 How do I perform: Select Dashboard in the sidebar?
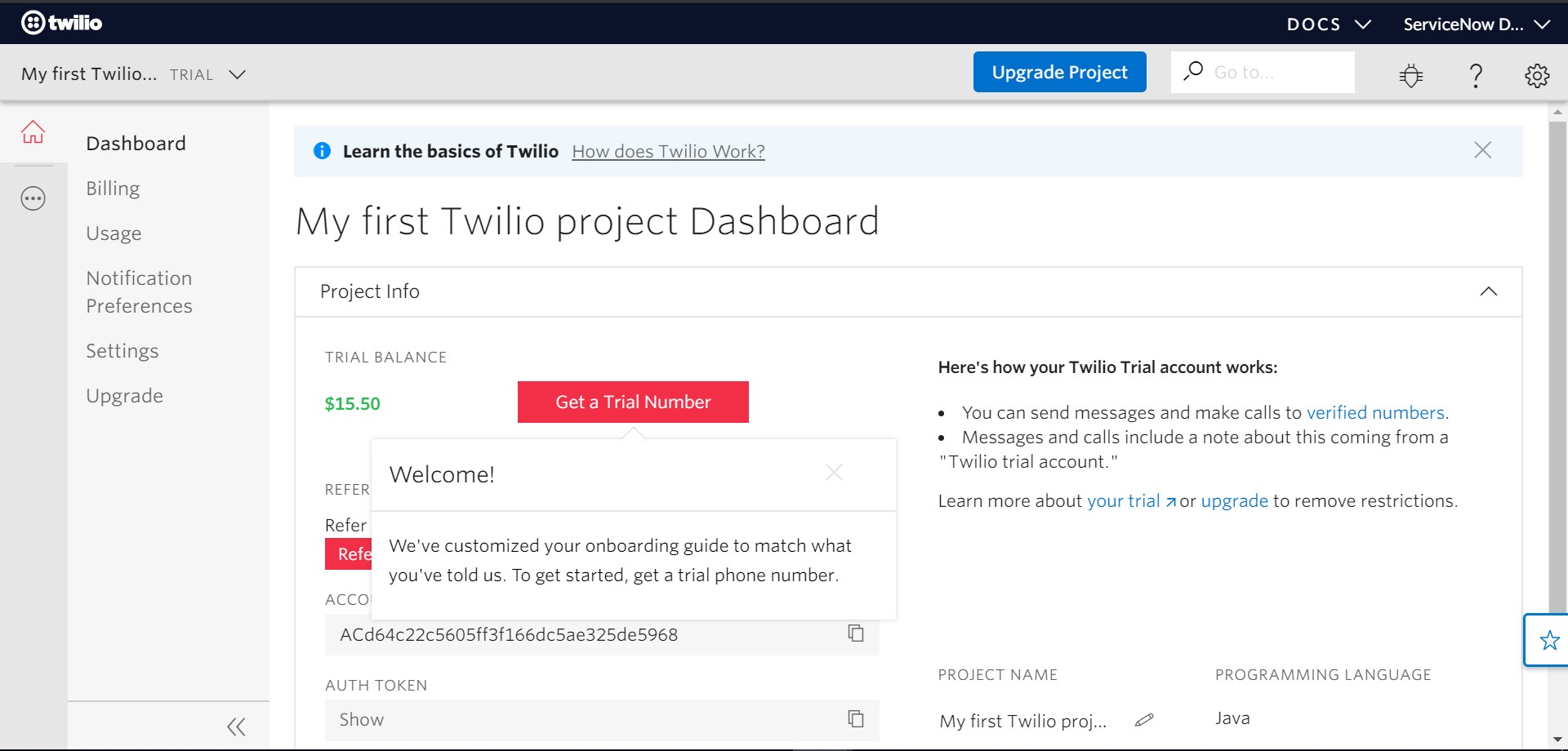point(136,143)
